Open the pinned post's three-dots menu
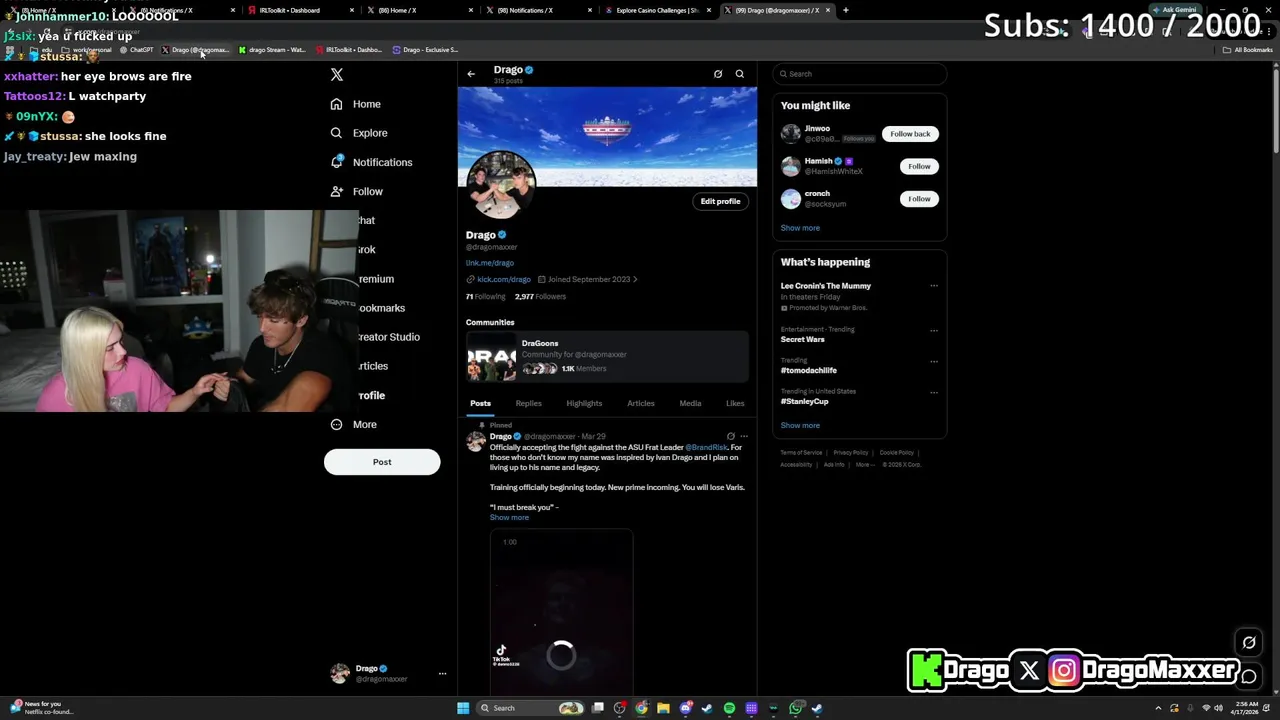Image resolution: width=1280 pixels, height=720 pixels. tap(743, 437)
